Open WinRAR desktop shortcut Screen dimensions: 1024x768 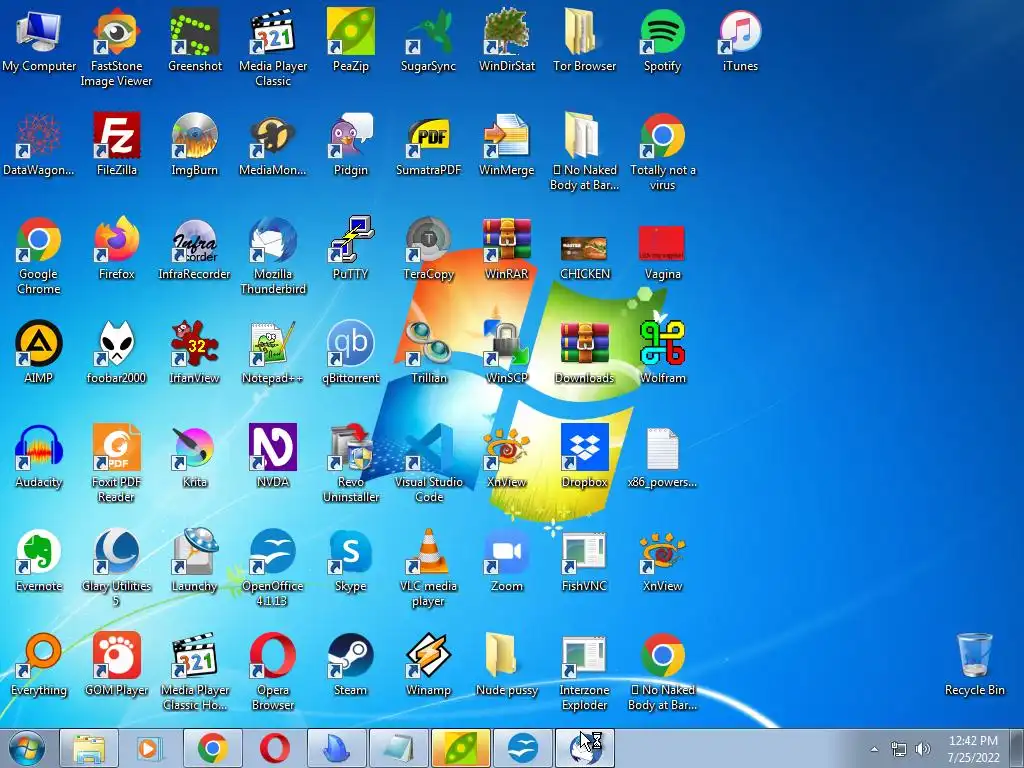click(507, 248)
